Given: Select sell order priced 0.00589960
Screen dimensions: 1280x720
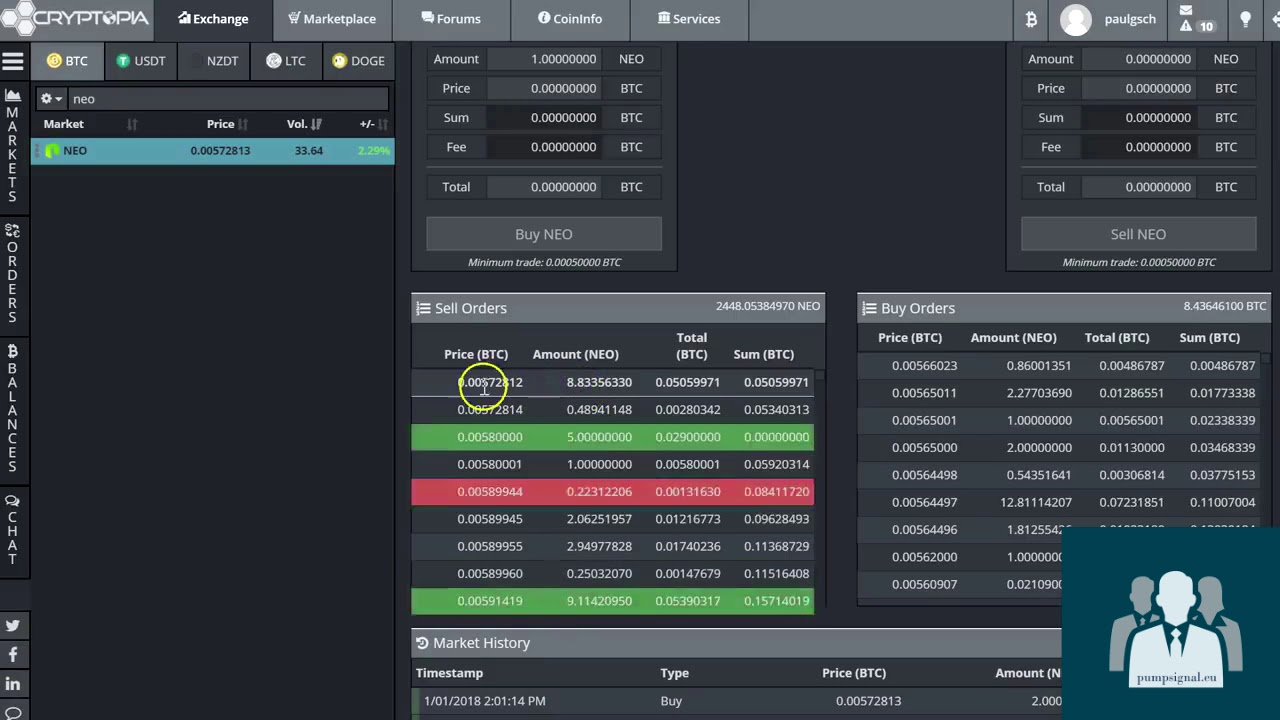Looking at the screenshot, I should [x=612, y=574].
